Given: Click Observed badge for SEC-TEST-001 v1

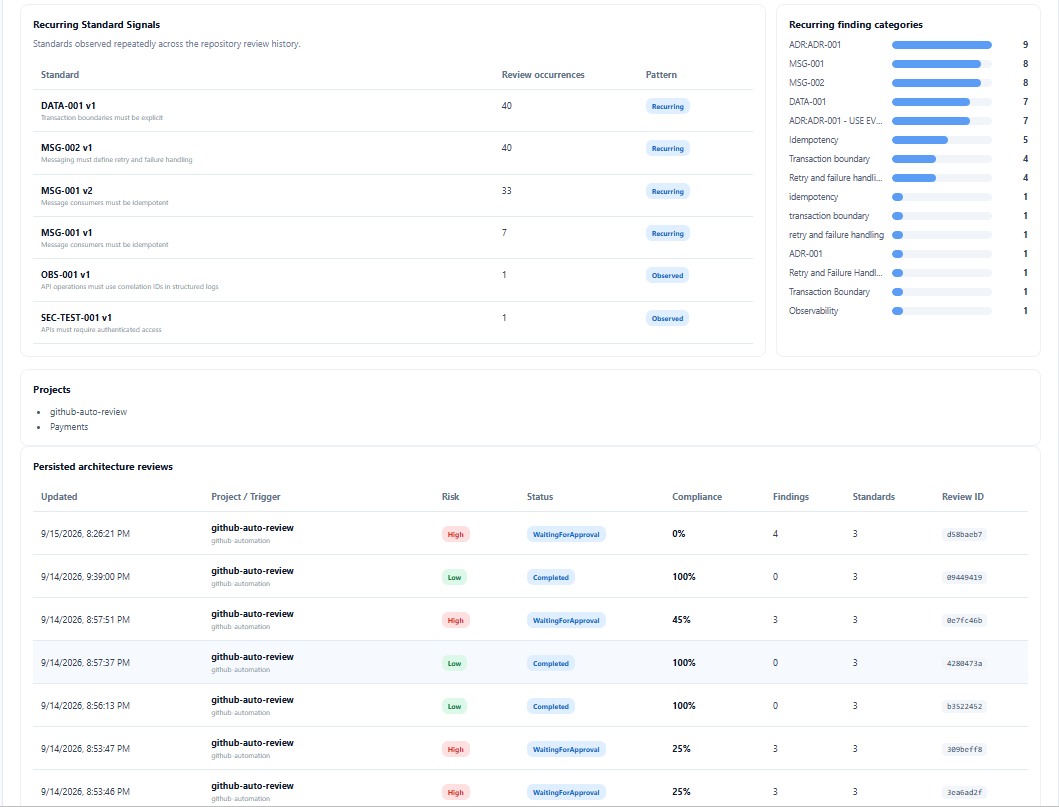Looking at the screenshot, I should pyautogui.click(x=667, y=319).
